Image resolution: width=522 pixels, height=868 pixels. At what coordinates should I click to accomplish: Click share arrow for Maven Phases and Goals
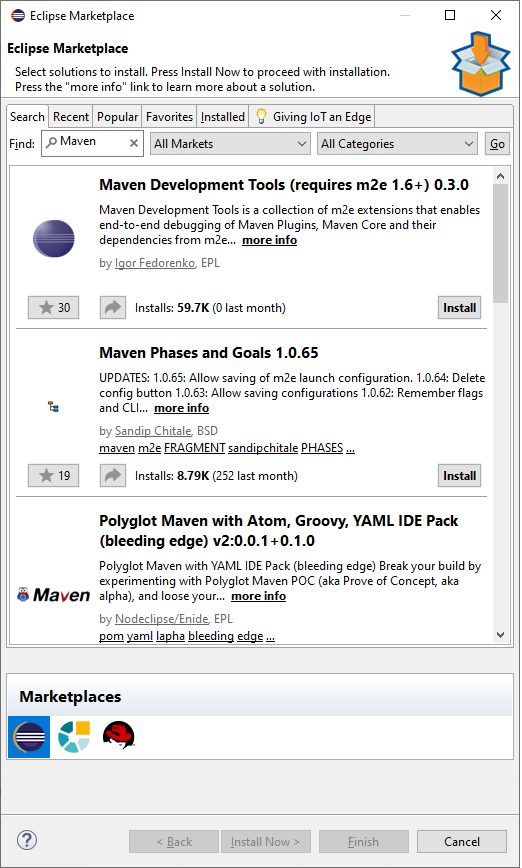(113, 476)
